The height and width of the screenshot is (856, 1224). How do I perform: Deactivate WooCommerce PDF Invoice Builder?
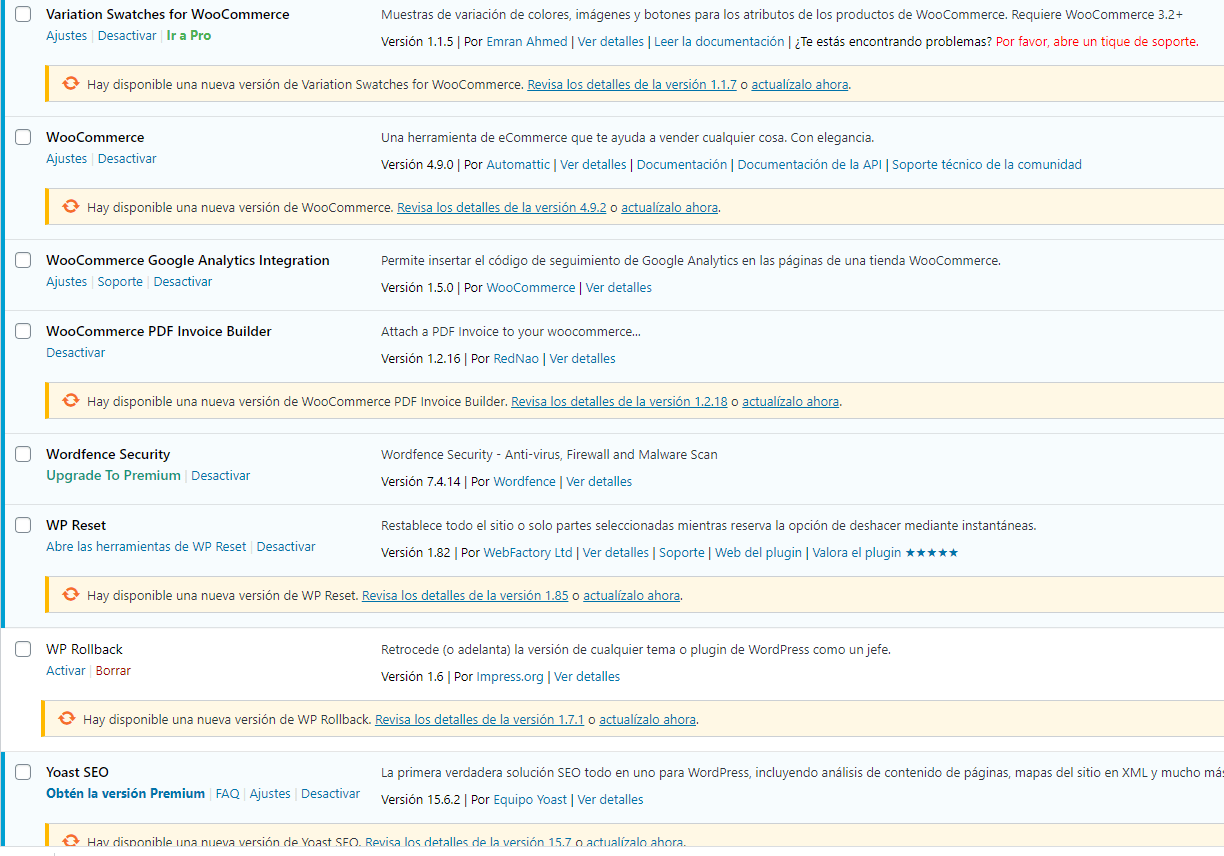pos(75,353)
